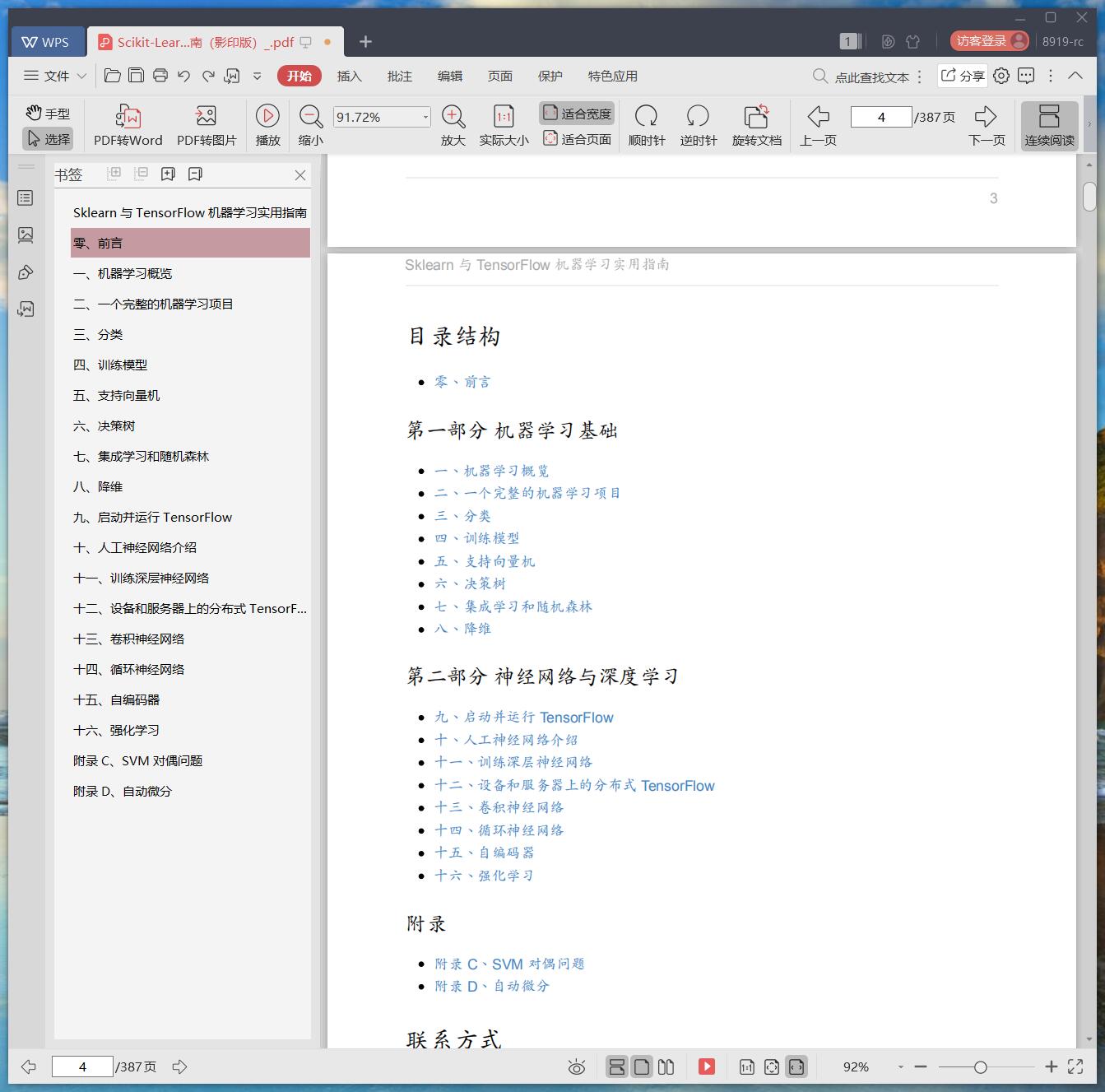
Task: Add a new bookmark with plus-bookmark icon
Action: 168,174
